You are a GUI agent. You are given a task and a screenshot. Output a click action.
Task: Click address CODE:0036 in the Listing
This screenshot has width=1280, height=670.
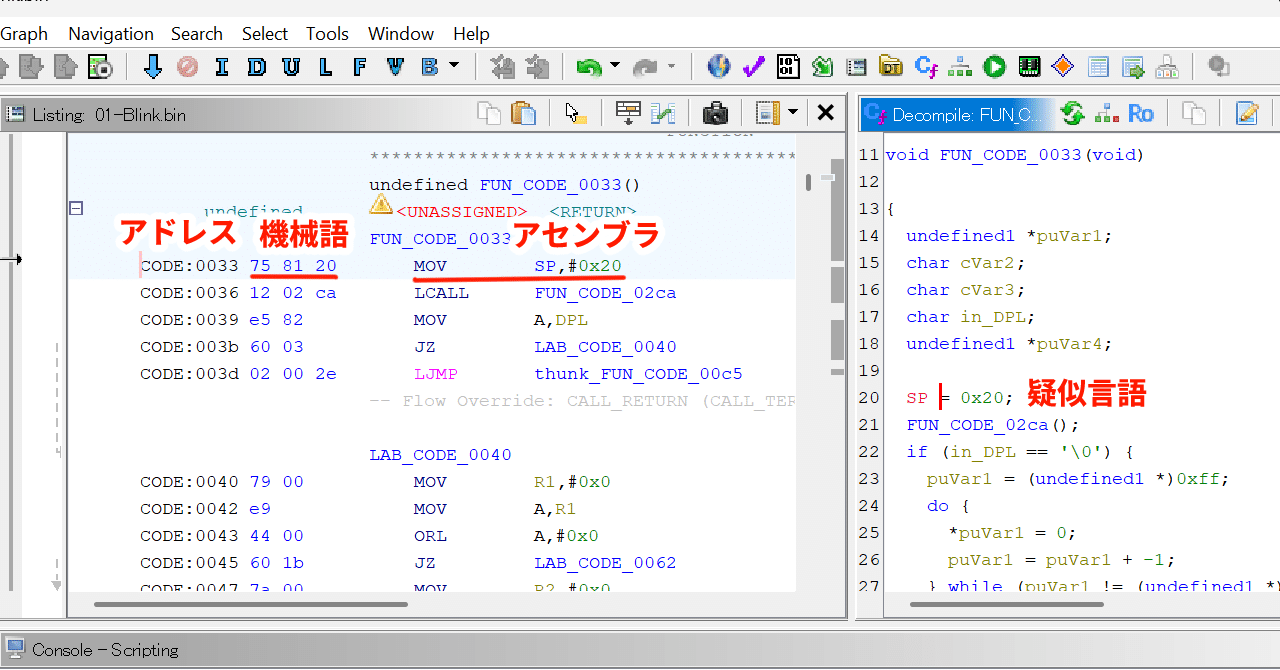(189, 293)
